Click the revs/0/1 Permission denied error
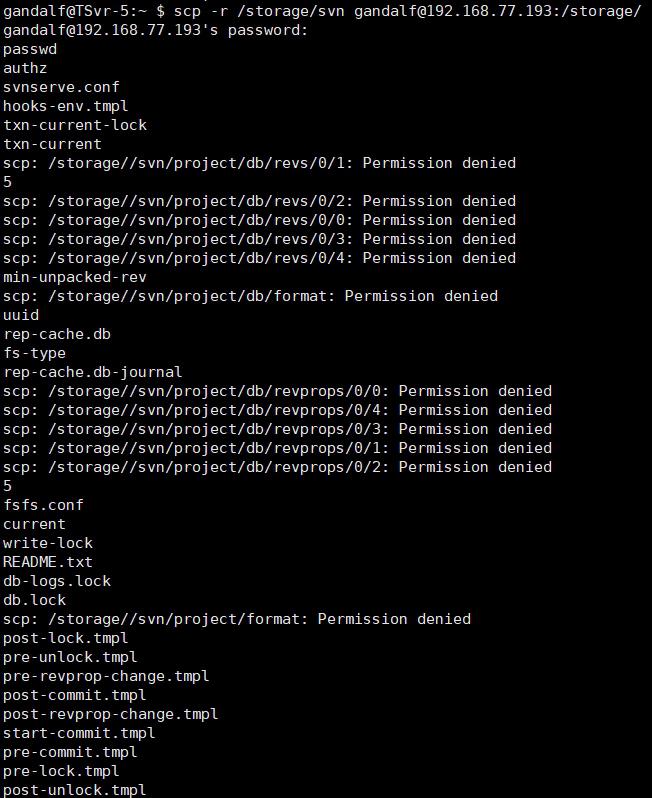 260,163
